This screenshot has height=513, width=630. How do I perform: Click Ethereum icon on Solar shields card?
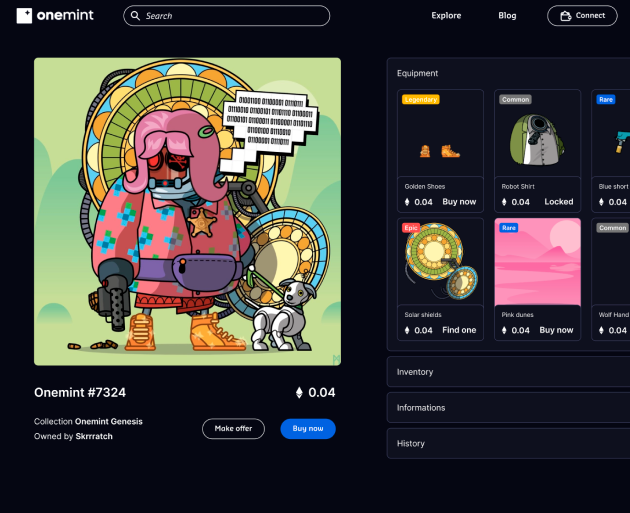(407, 330)
